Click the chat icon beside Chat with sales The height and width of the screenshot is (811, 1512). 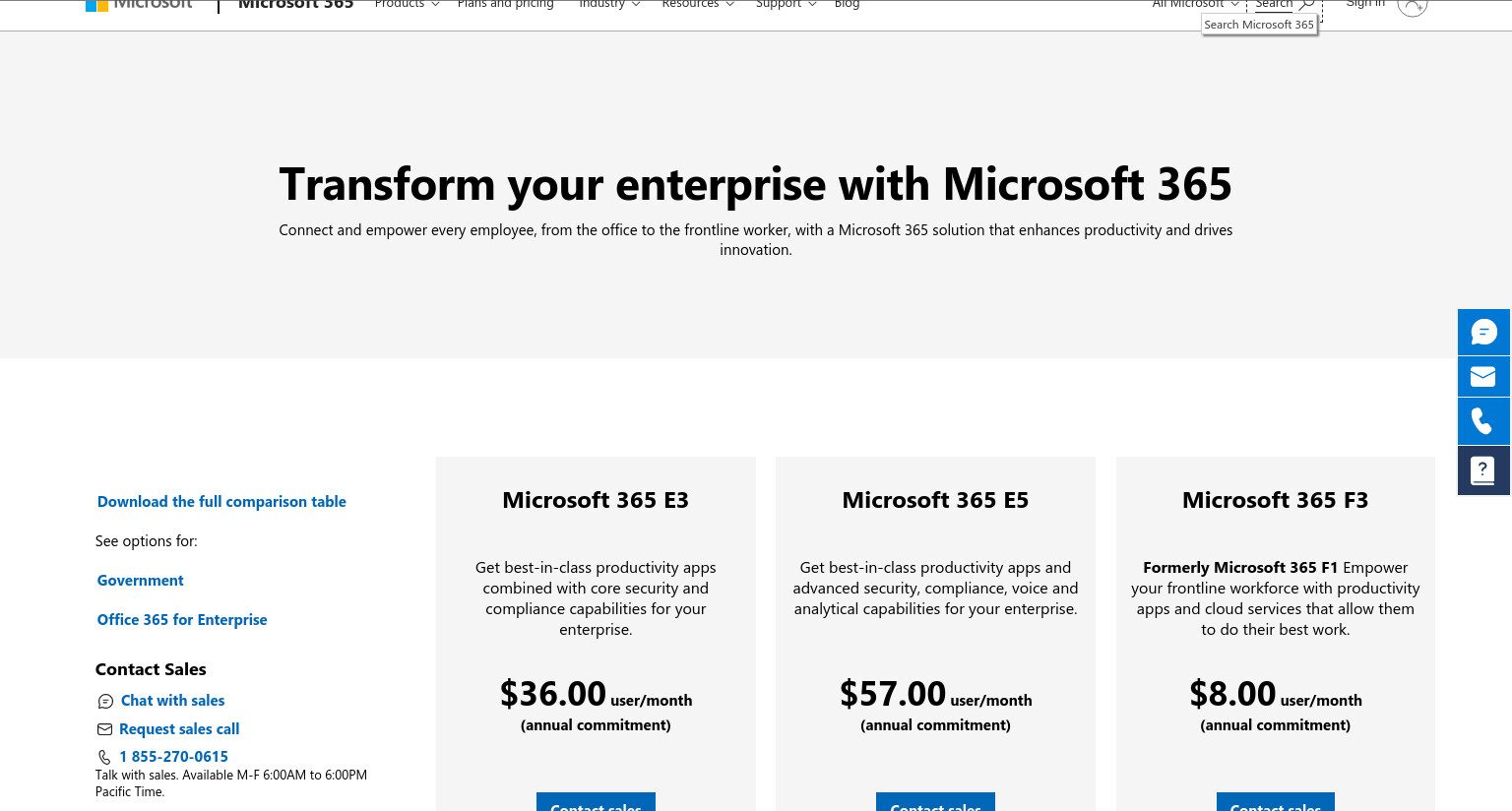coord(105,701)
